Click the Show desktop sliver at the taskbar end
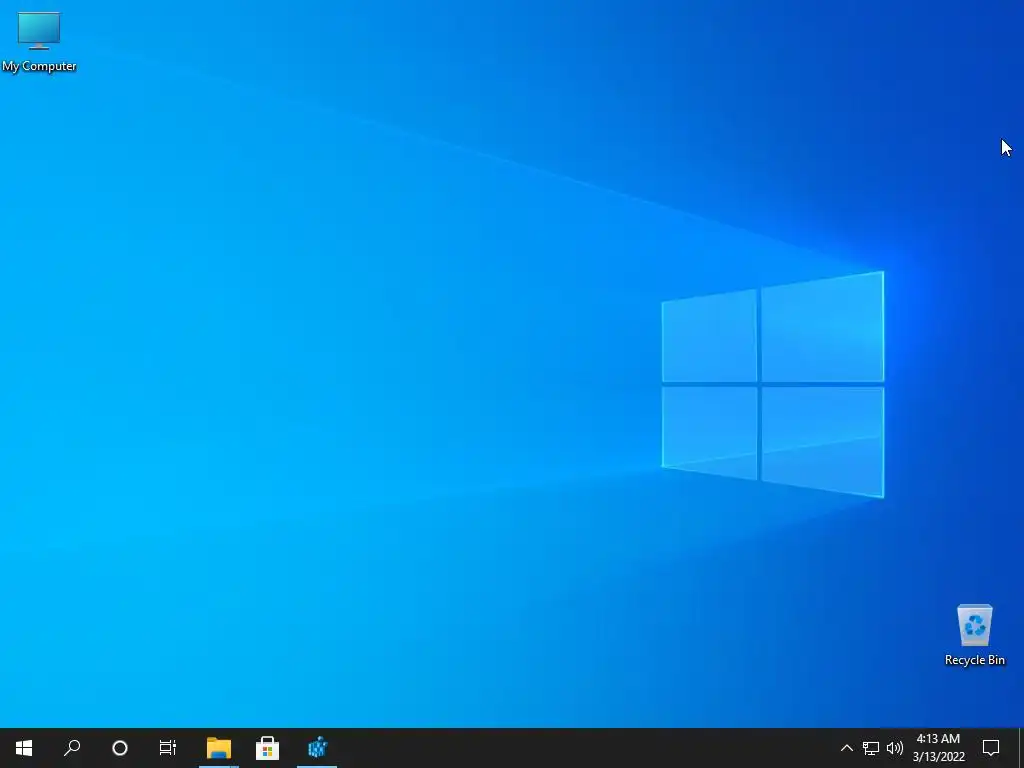Image resolution: width=1024 pixels, height=768 pixels. (1021, 748)
